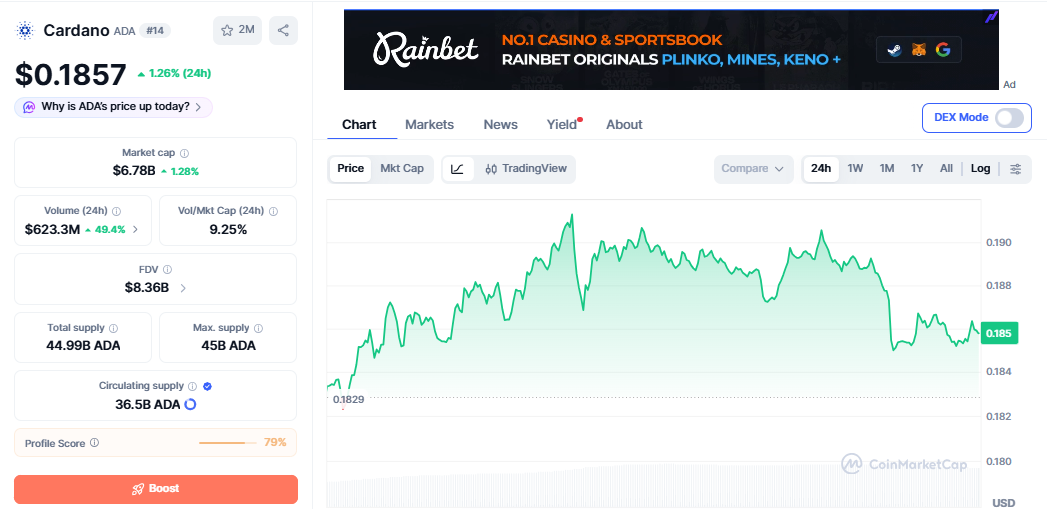
Task: Click the 1.26% (24h) change text
Action: 174,73
